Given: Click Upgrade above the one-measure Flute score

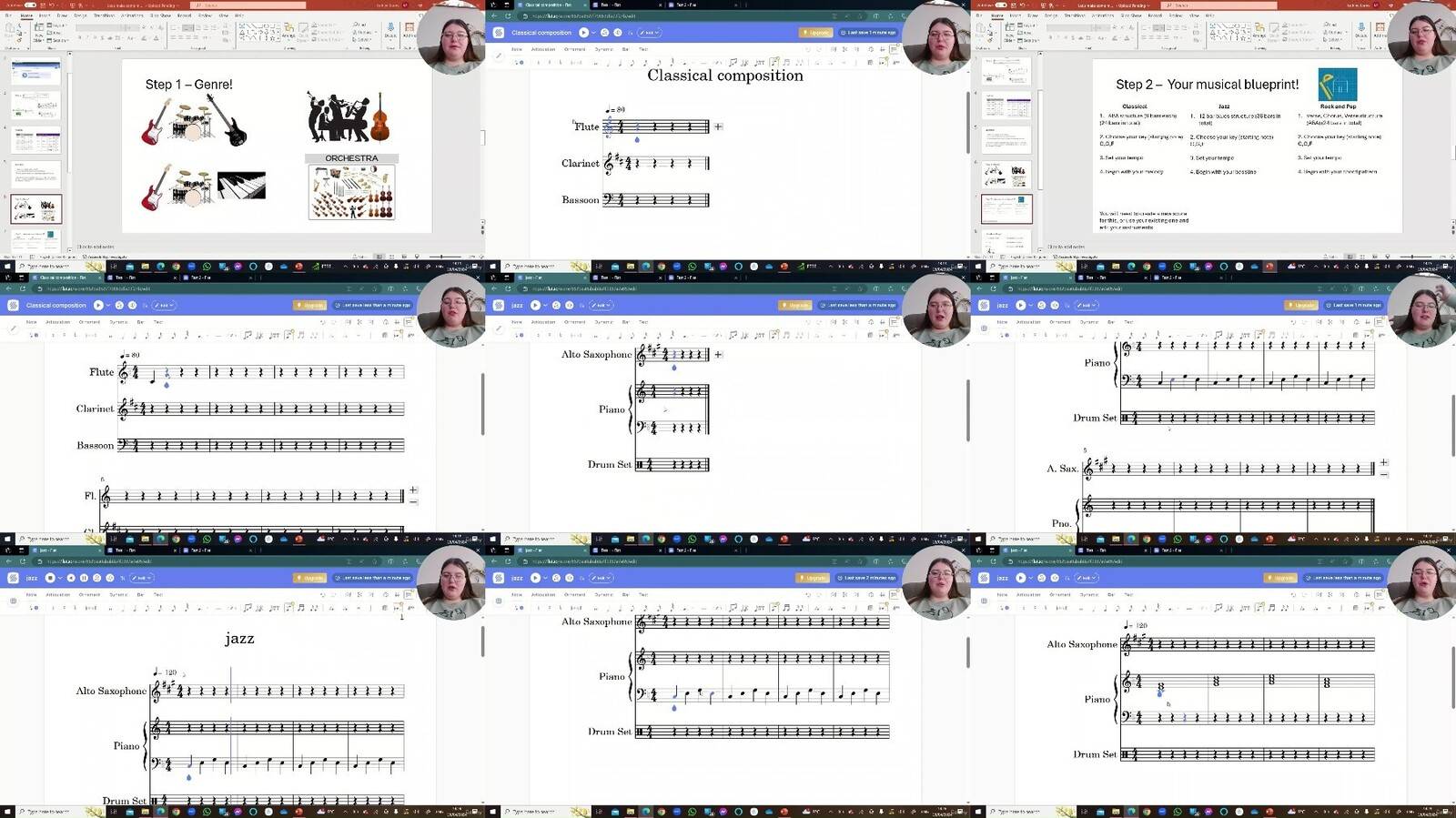Looking at the screenshot, I should [815, 33].
